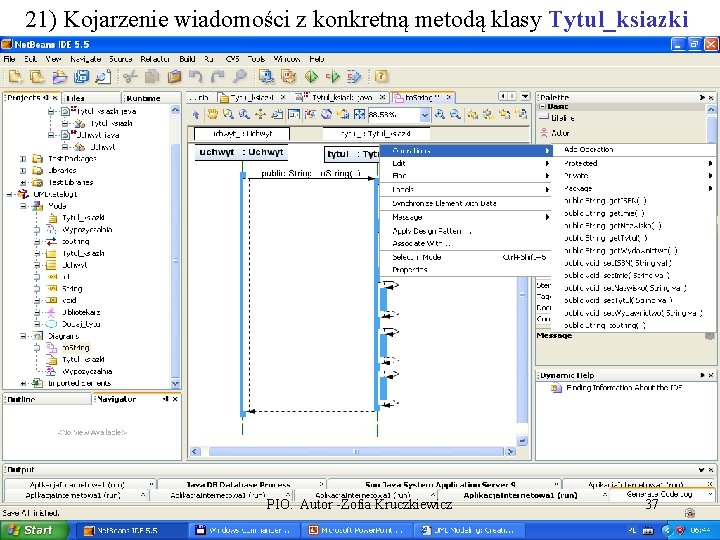Switch to the Navigator tab
This screenshot has height=540, width=720.
[136, 399]
